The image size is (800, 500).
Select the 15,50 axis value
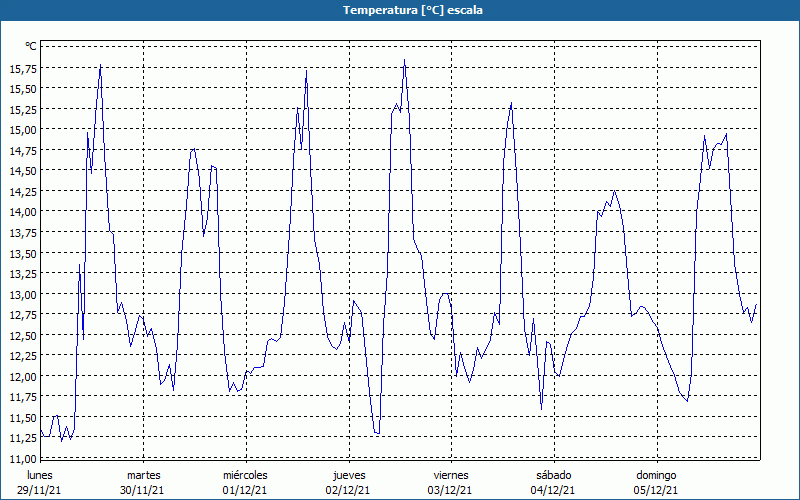[x=23, y=89]
